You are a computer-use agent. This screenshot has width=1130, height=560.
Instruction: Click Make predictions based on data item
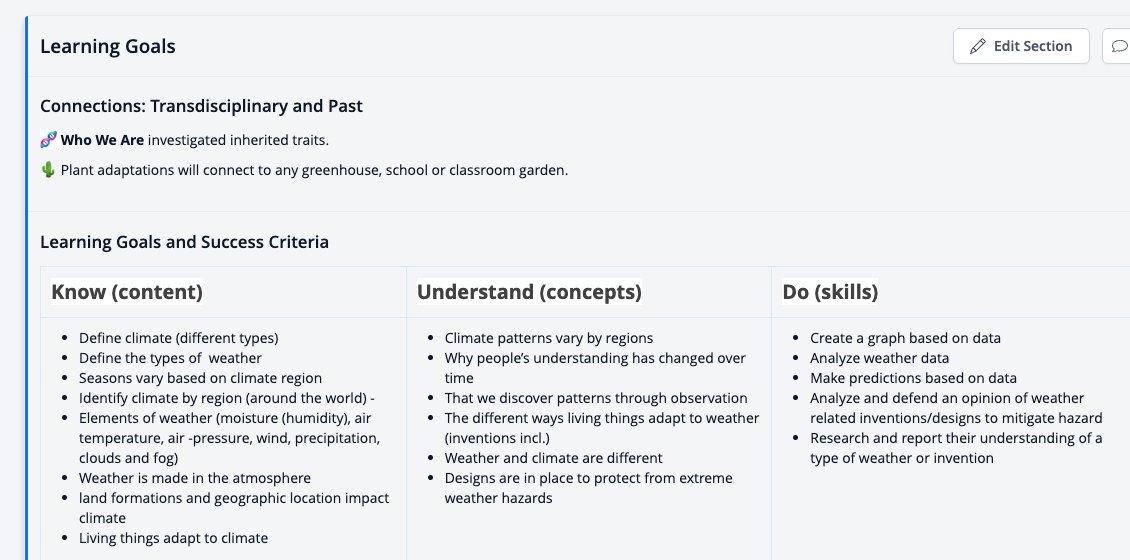[914, 378]
